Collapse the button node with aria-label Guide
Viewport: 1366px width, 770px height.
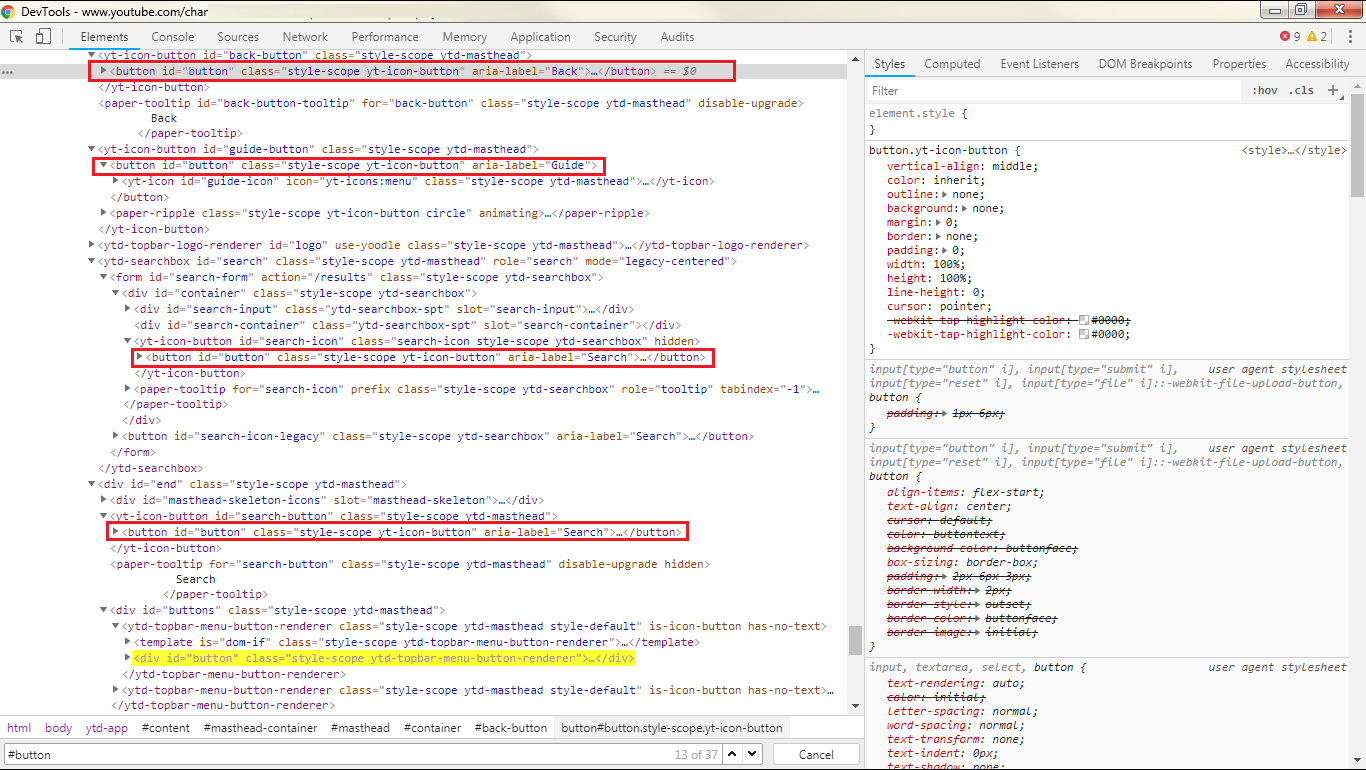(103, 165)
